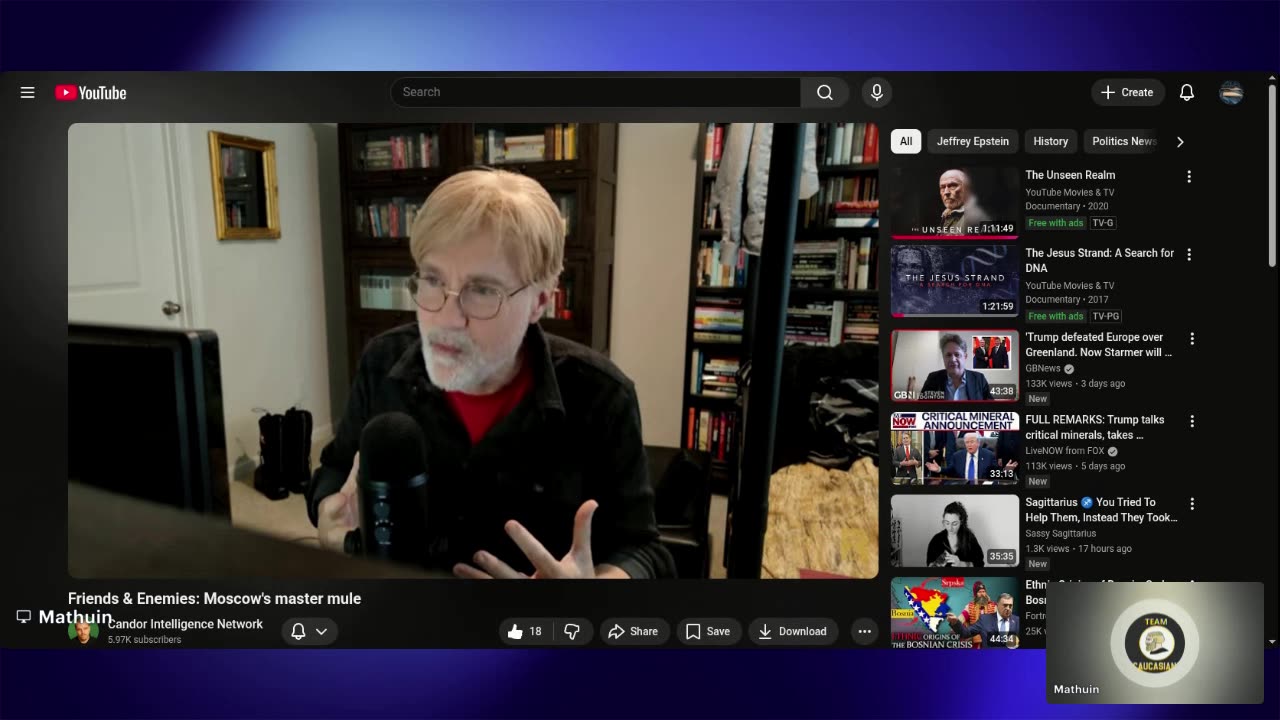Open The Jesus Strand thumbnail

(955, 281)
